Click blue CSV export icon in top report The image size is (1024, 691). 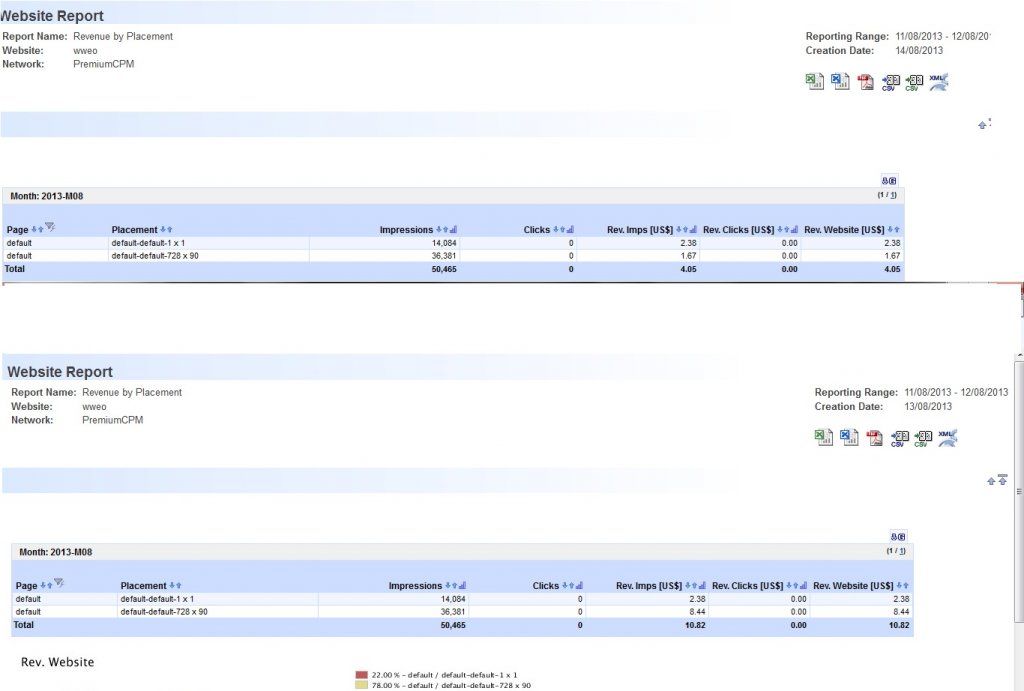[889, 82]
